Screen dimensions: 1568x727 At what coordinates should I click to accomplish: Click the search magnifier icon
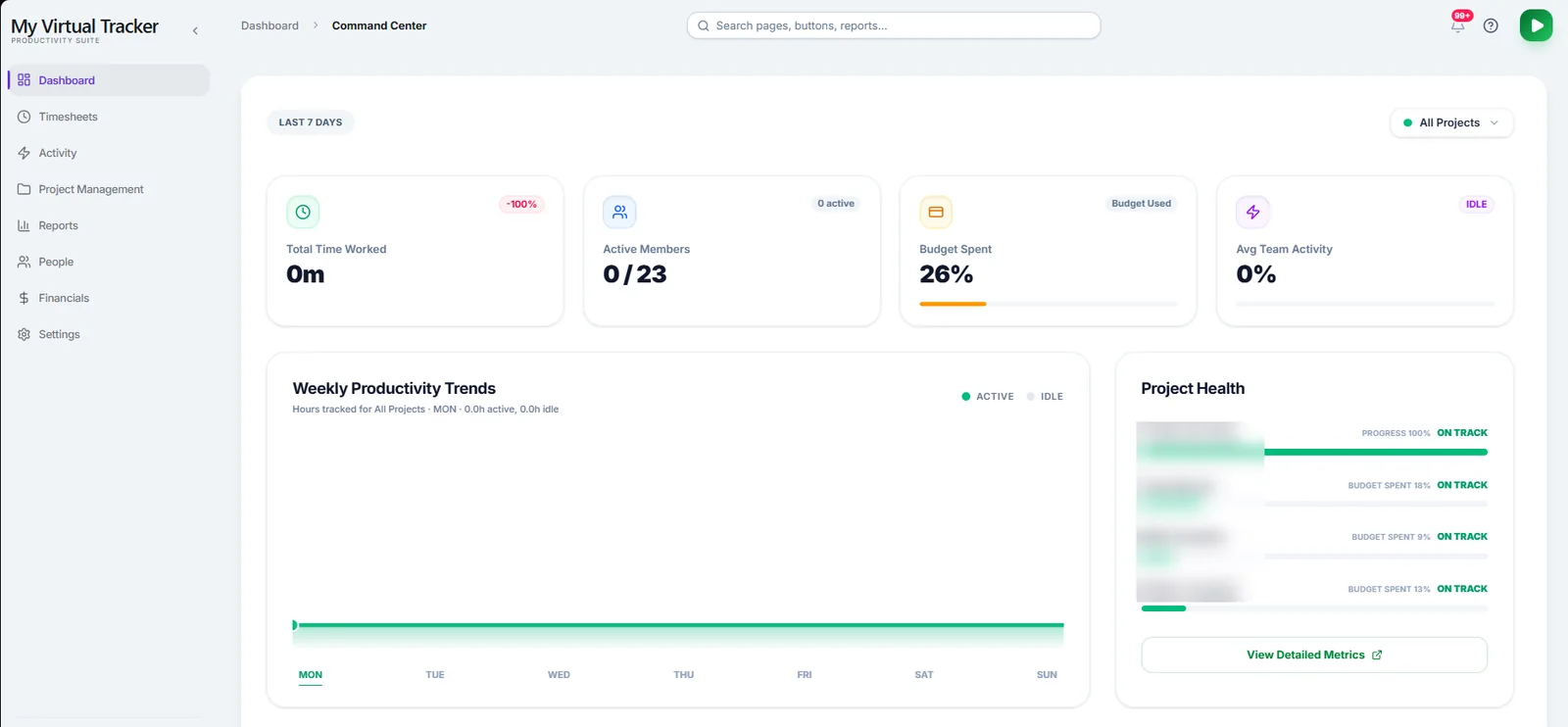point(704,25)
